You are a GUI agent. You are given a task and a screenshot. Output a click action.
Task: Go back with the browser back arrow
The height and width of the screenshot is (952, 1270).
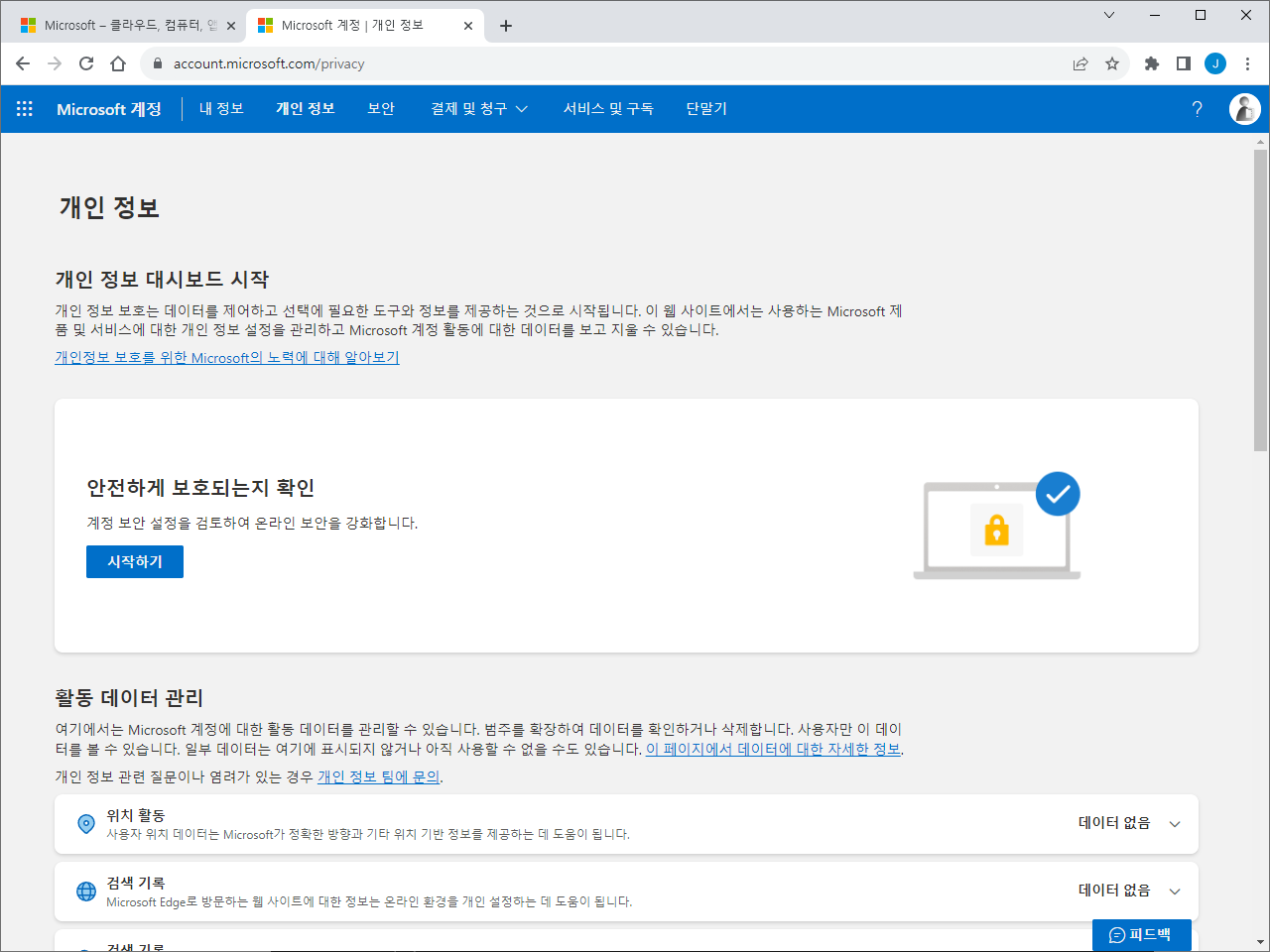click(x=23, y=63)
